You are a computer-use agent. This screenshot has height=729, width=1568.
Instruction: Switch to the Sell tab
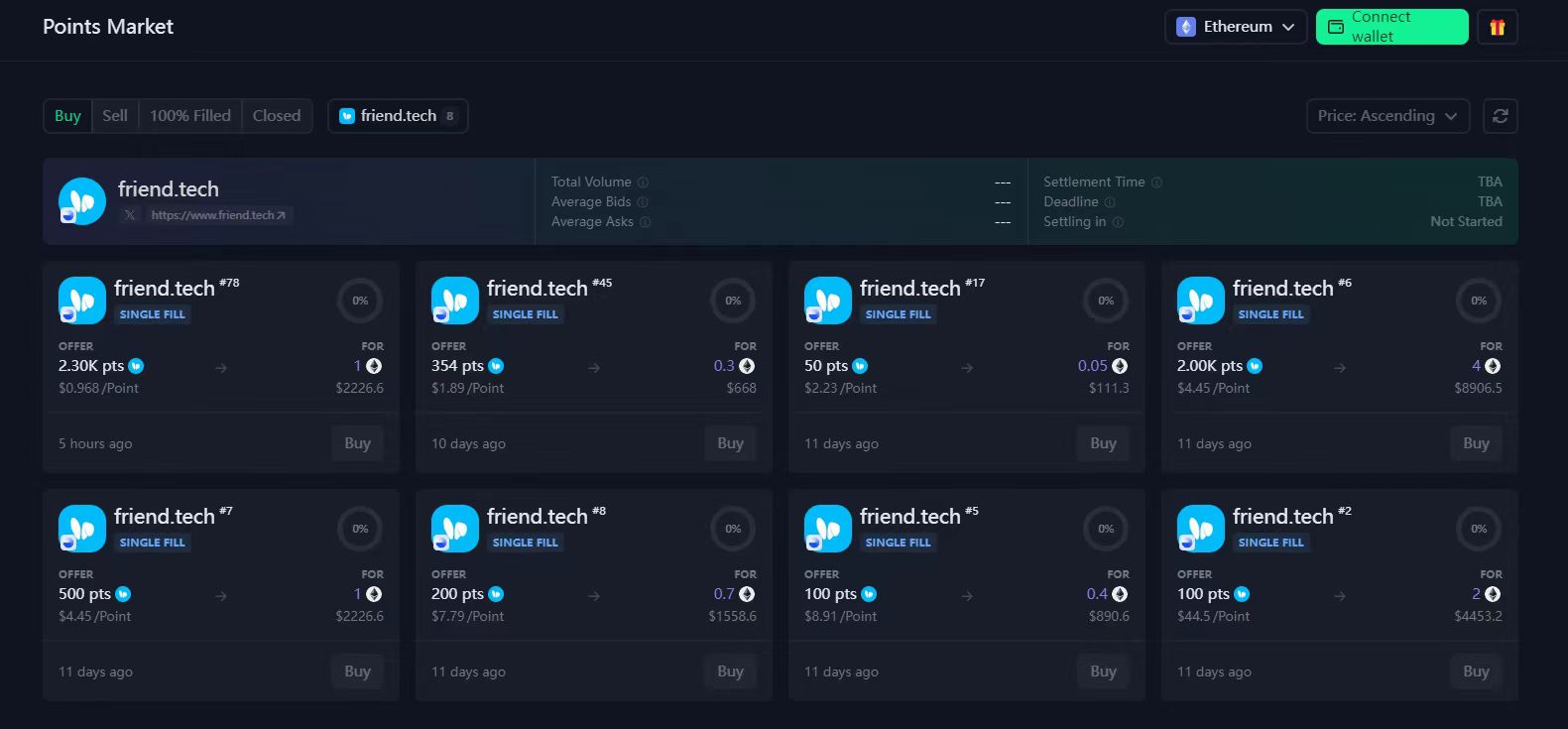coord(115,116)
